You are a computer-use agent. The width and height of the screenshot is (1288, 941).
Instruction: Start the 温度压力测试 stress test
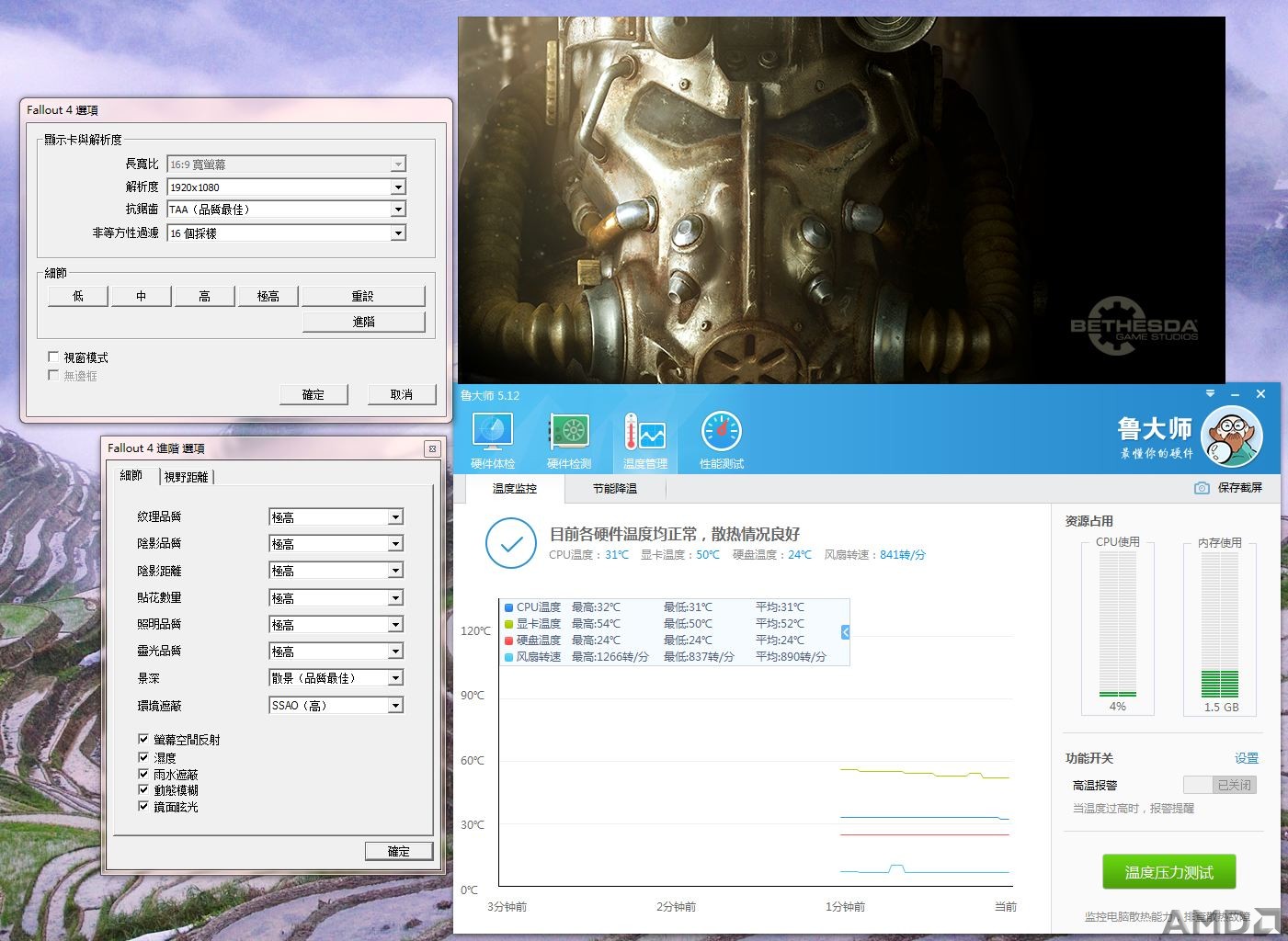pos(1169,872)
